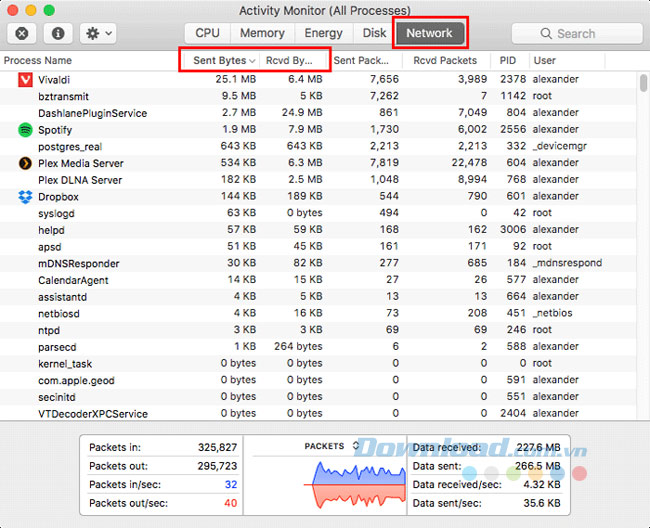The height and width of the screenshot is (528, 650).
Task: Select the Disk tab
Action: click(375, 33)
